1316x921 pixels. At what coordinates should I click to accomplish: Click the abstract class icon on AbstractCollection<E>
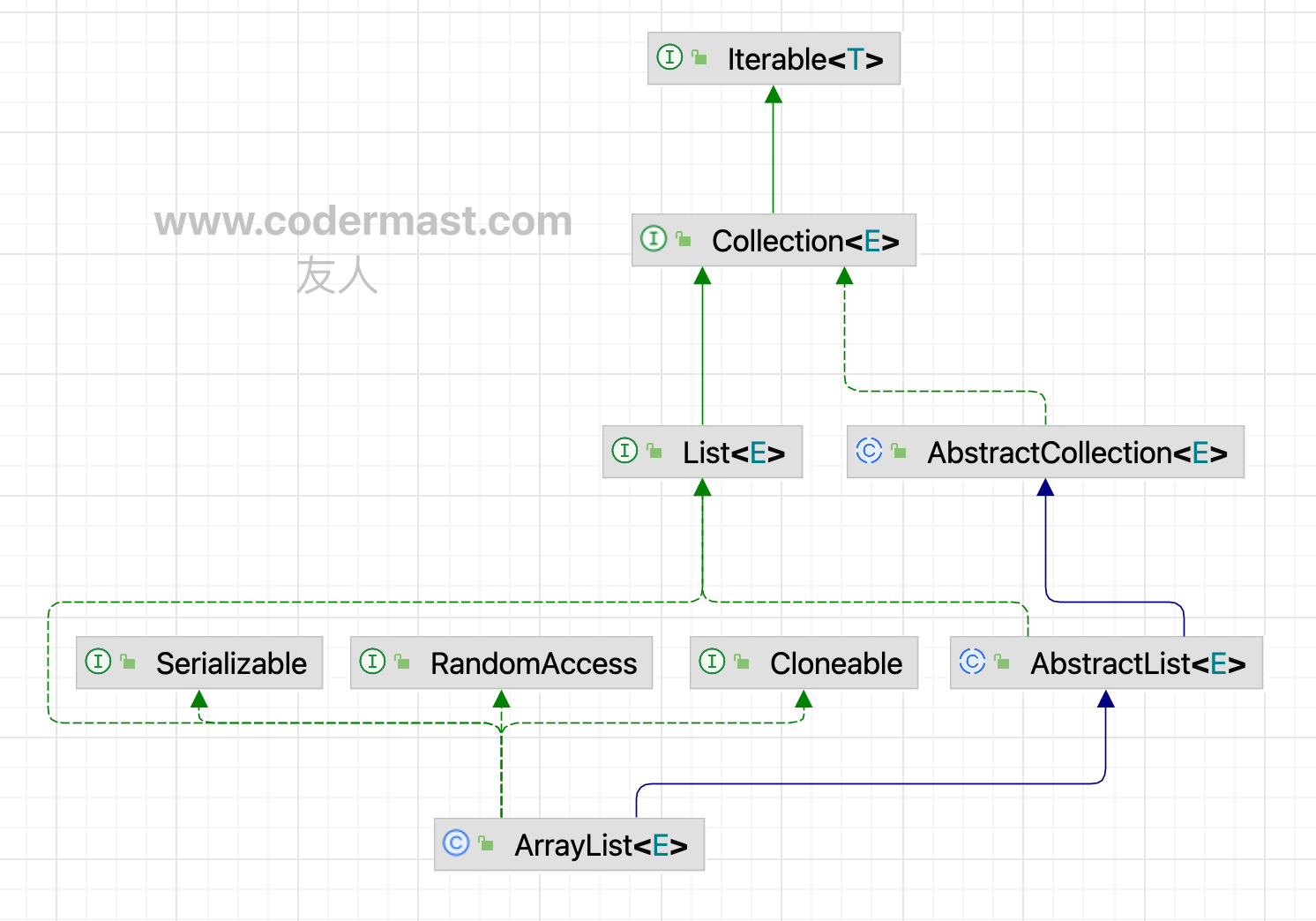click(869, 451)
